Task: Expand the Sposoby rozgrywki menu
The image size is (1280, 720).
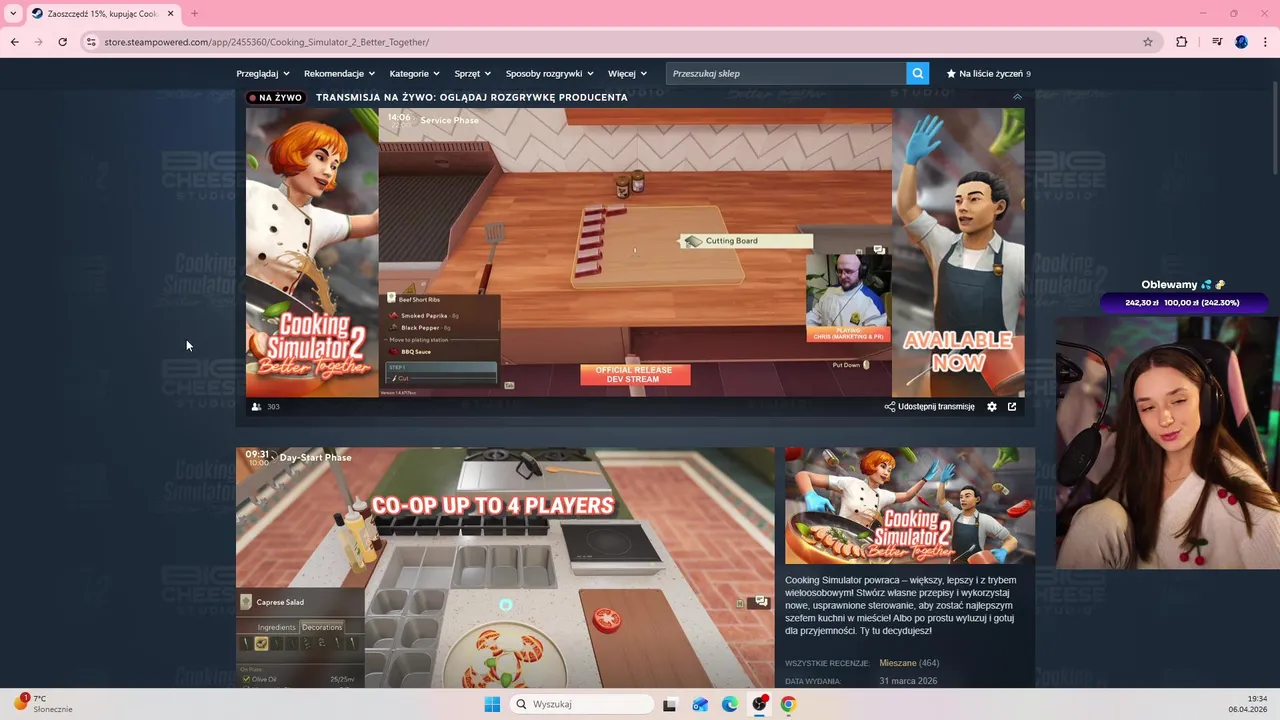Action: tap(550, 73)
